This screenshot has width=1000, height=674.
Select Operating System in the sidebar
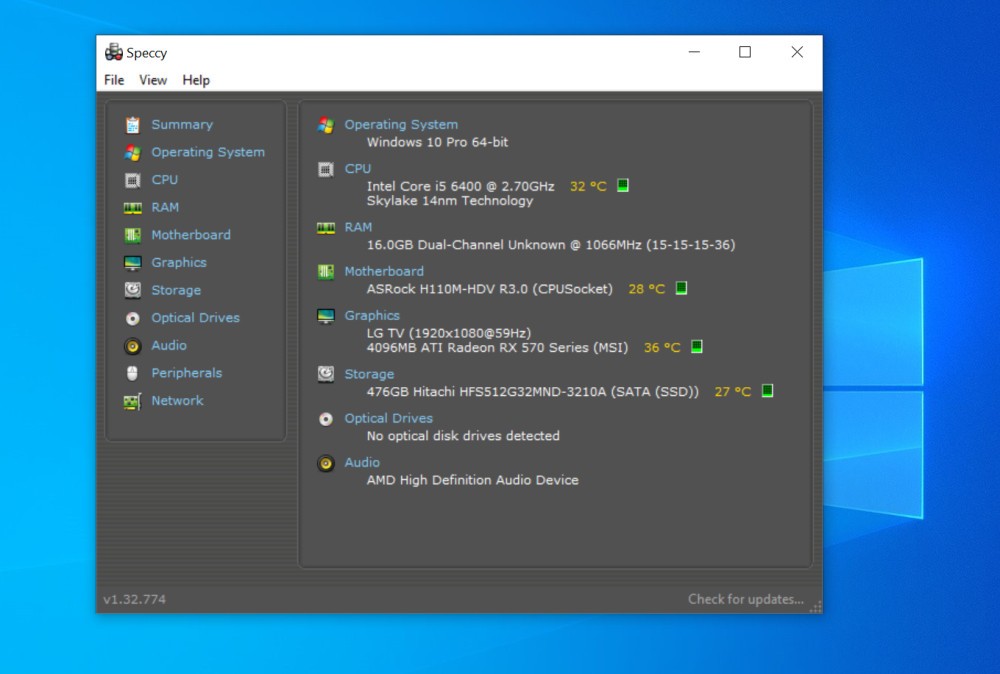[208, 152]
